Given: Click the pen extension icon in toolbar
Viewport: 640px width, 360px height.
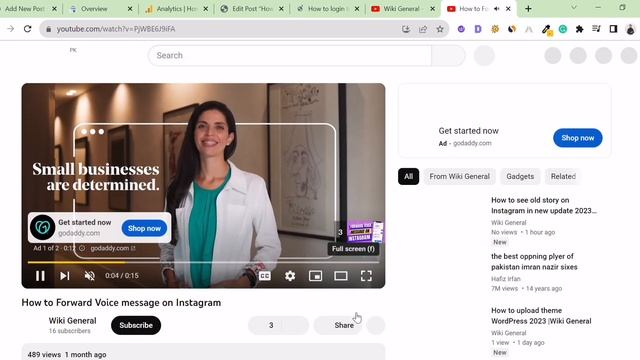Looking at the screenshot, I should point(546,30).
